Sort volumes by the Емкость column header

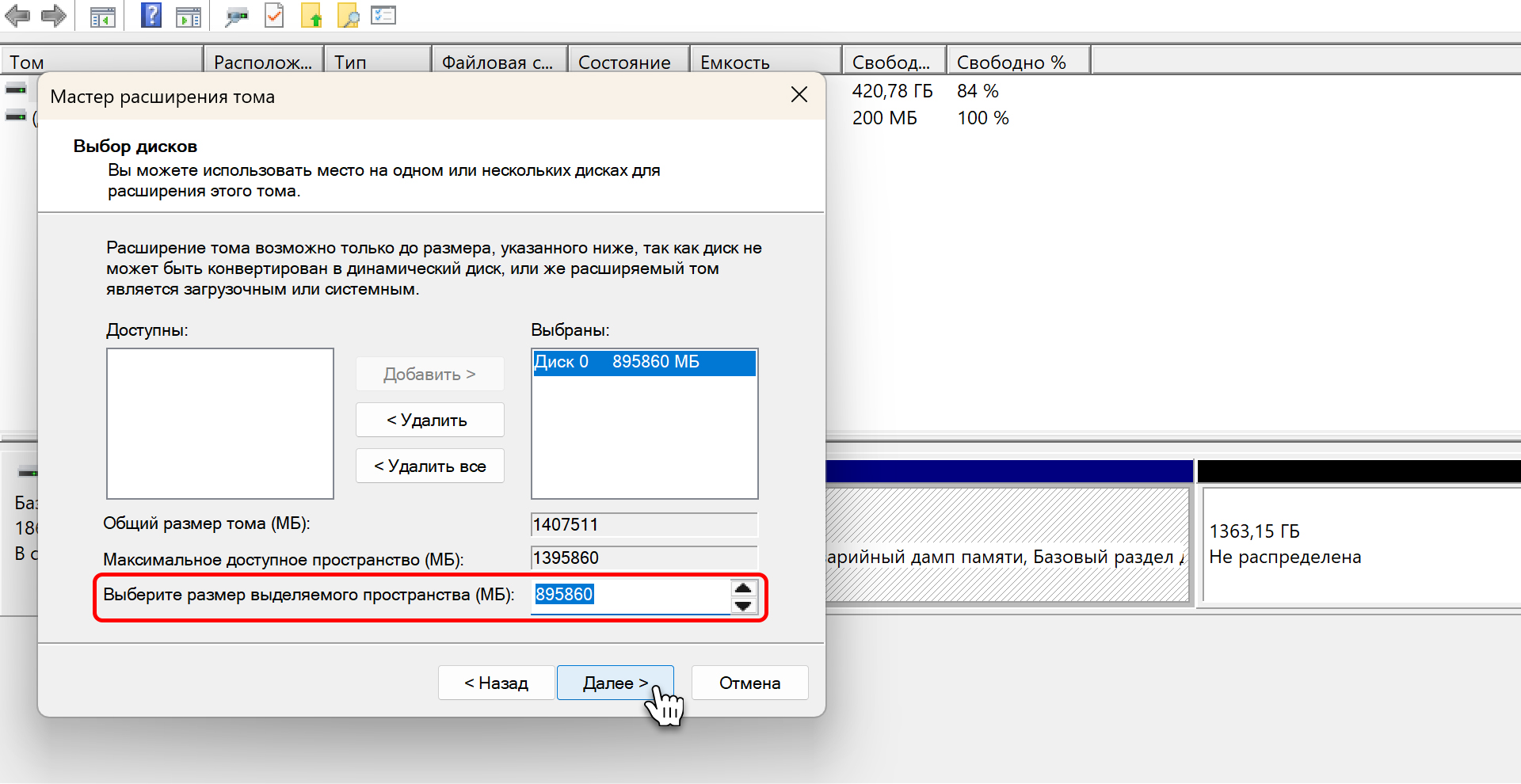point(765,63)
